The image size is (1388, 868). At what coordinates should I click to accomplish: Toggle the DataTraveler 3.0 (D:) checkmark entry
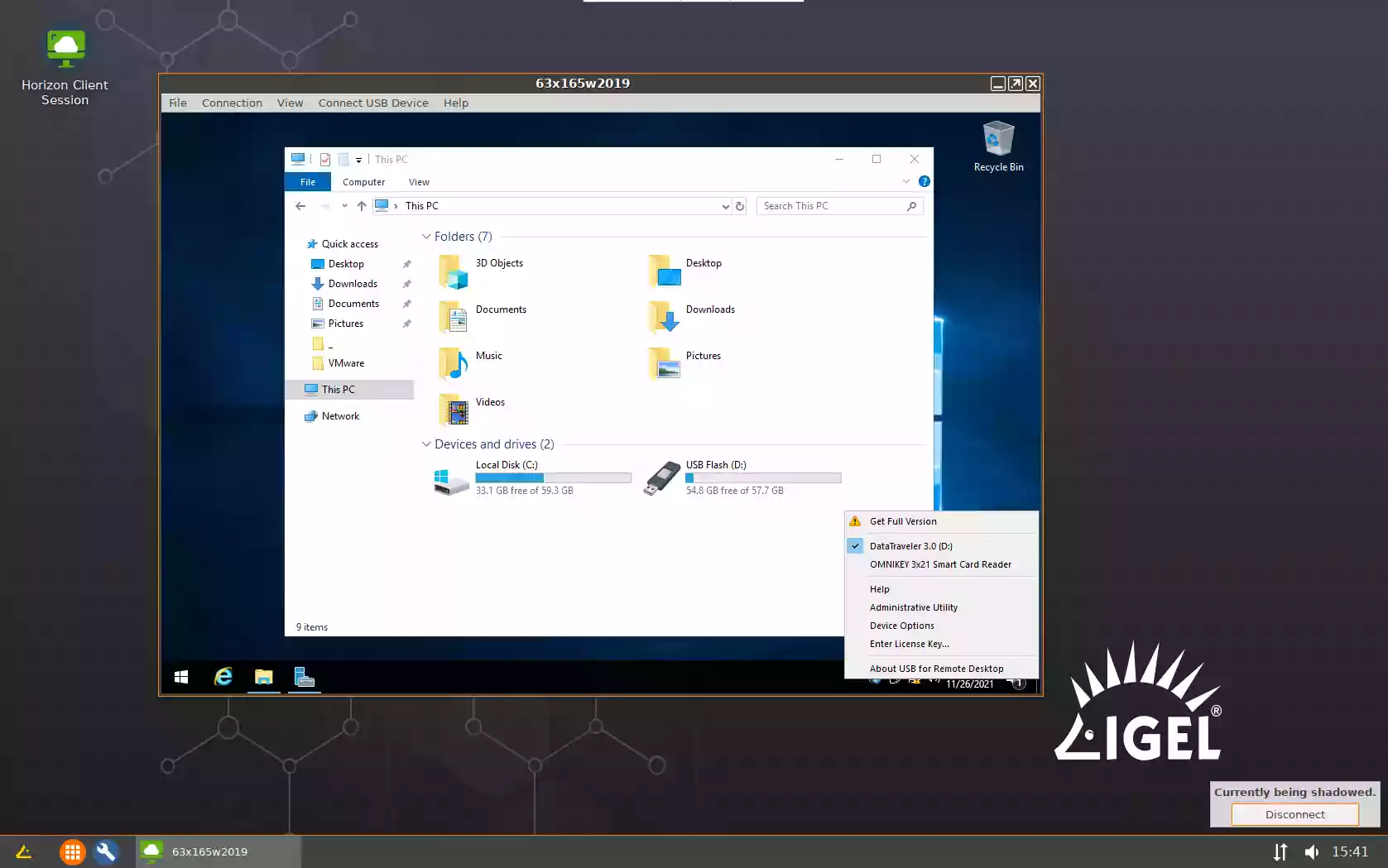point(942,546)
